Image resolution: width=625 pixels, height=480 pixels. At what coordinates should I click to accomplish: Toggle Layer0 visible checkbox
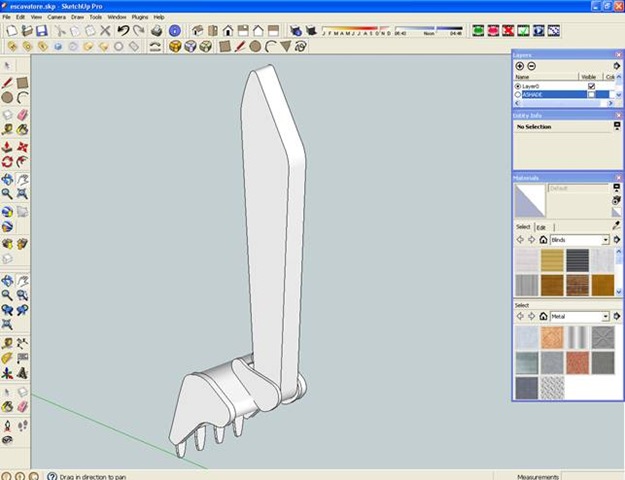coord(591,86)
